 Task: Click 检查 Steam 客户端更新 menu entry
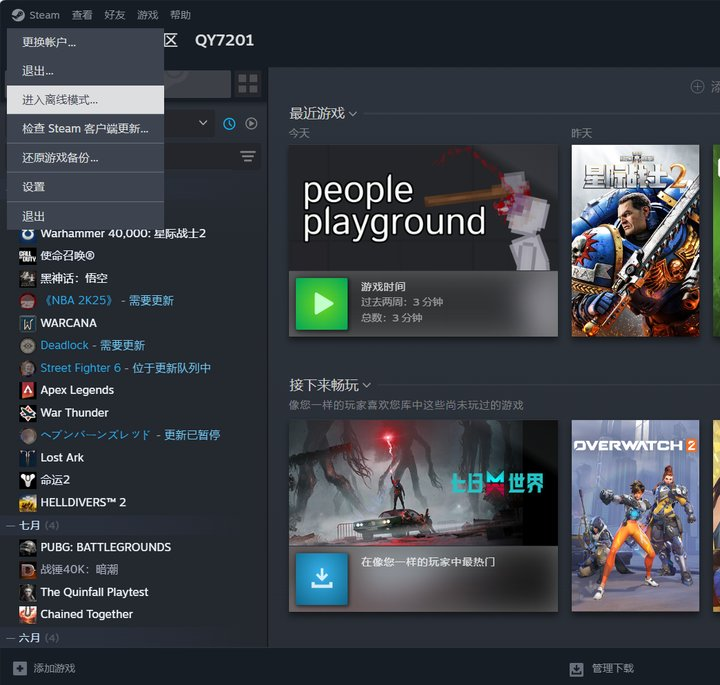(x=85, y=129)
